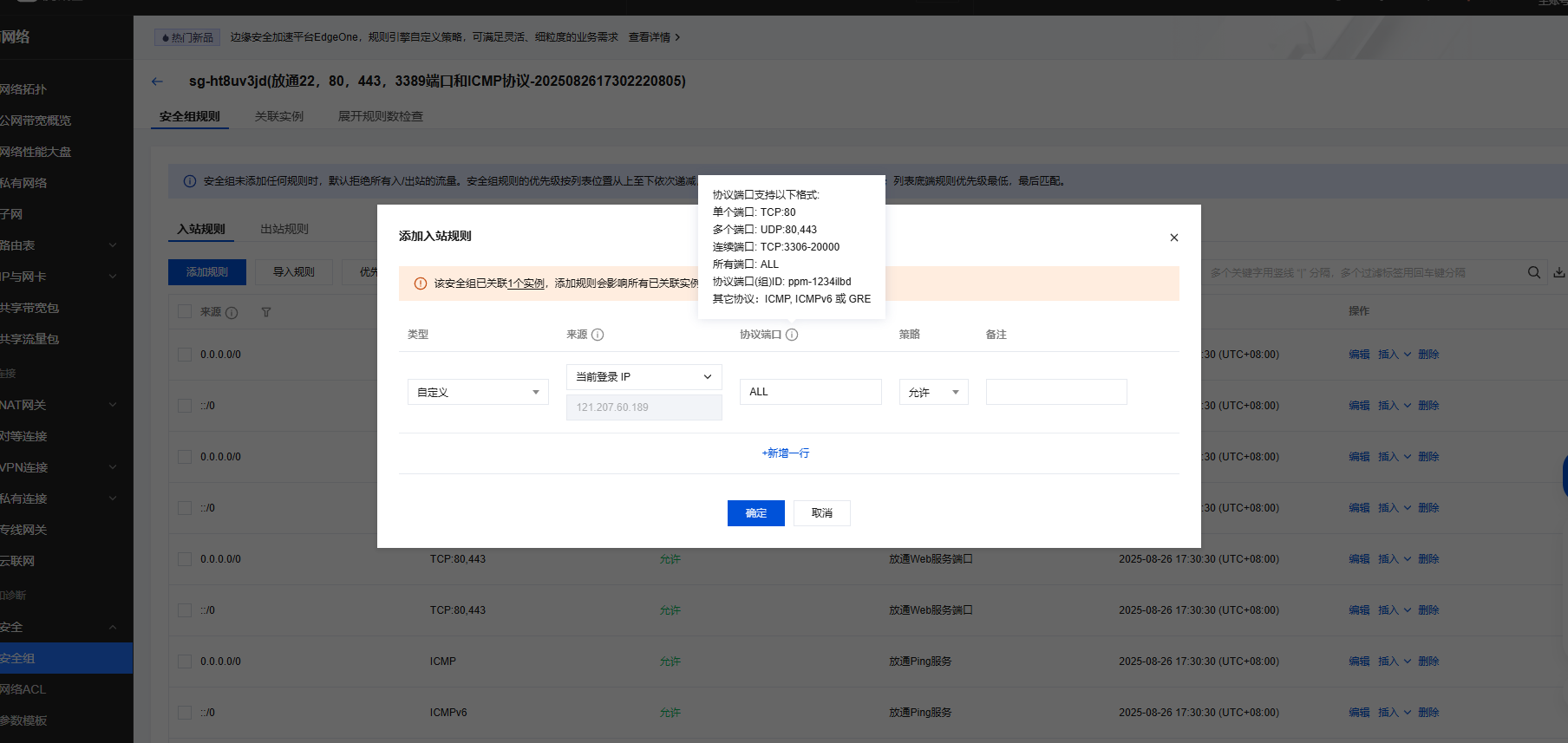Viewport: 1568px width, 743px height.
Task: Check the ICMP 0.0.0.0/0 rule row checkbox
Action: (x=185, y=662)
